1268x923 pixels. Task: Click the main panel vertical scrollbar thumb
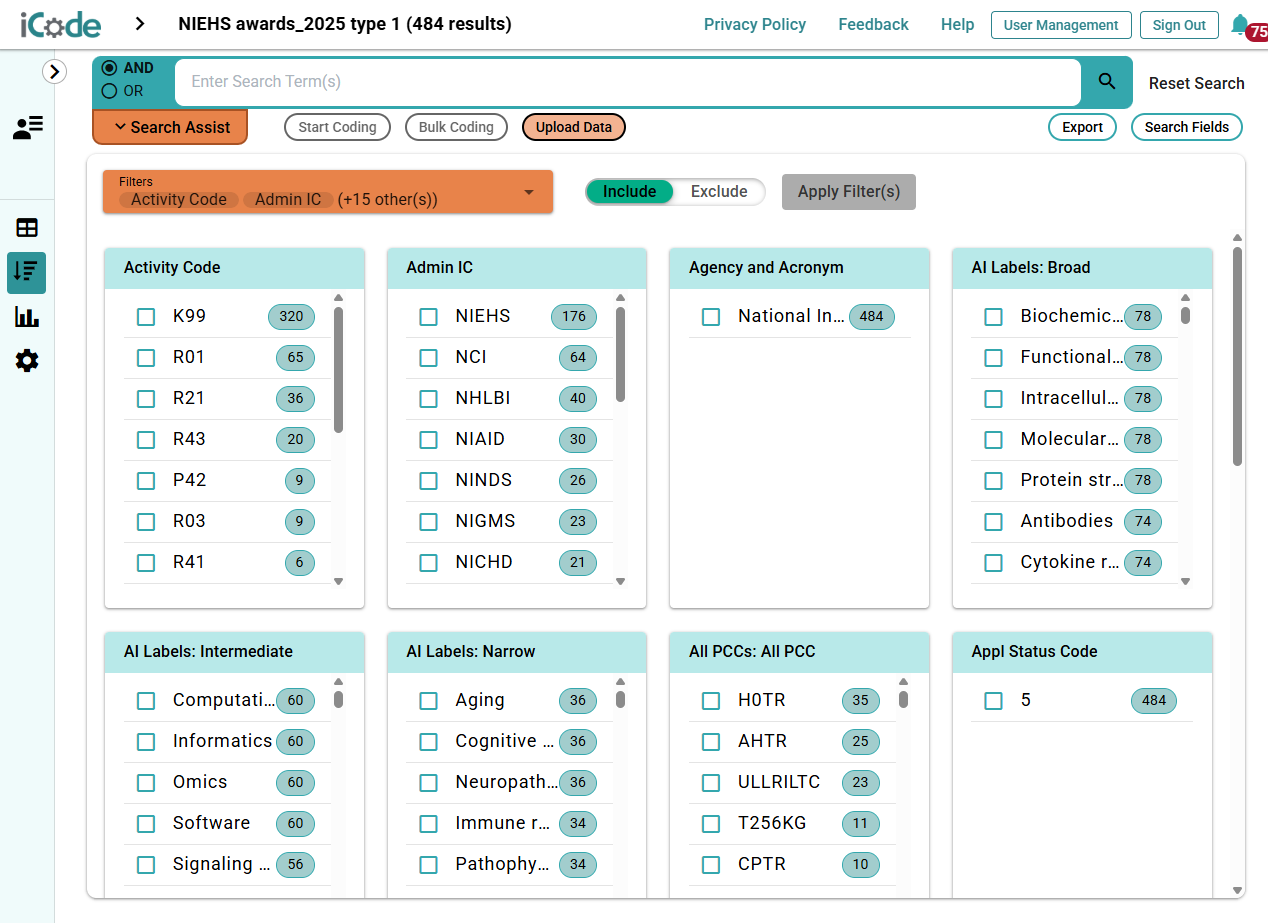pos(1237,356)
